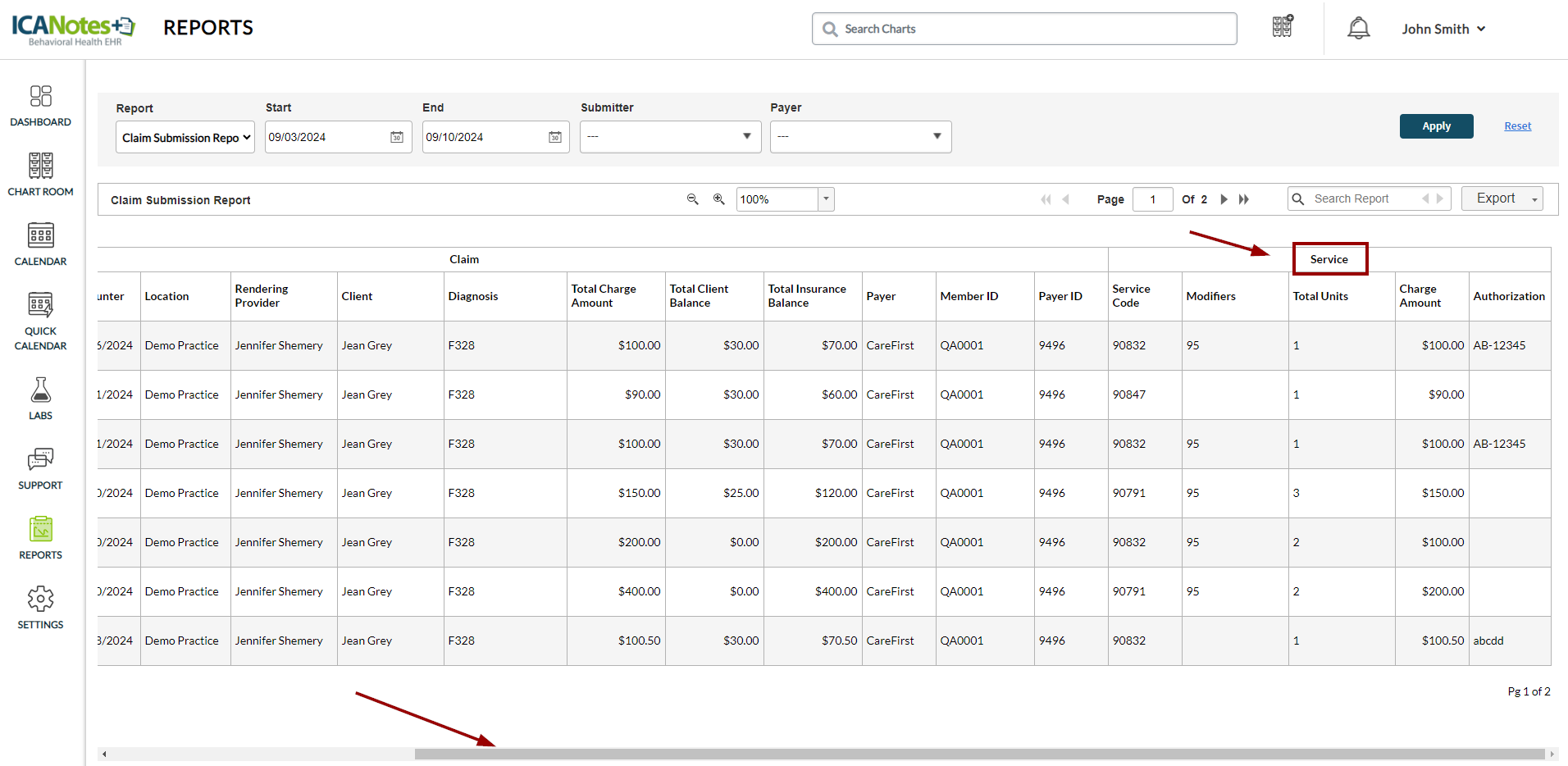Image resolution: width=1568 pixels, height=766 pixels.
Task: Click the zoom in magnifier icon
Action: tap(719, 199)
